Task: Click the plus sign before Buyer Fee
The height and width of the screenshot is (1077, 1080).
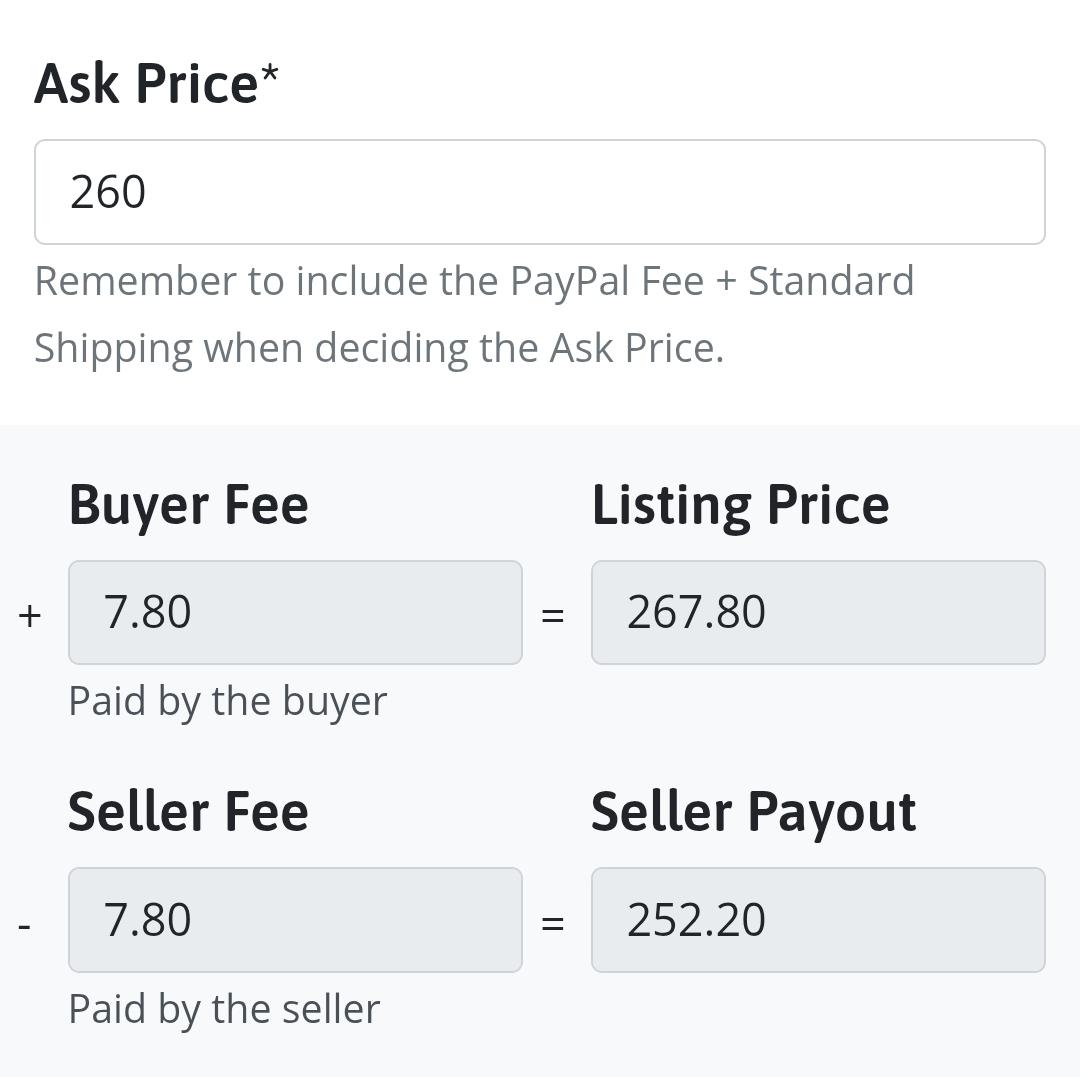Action: tap(30, 615)
